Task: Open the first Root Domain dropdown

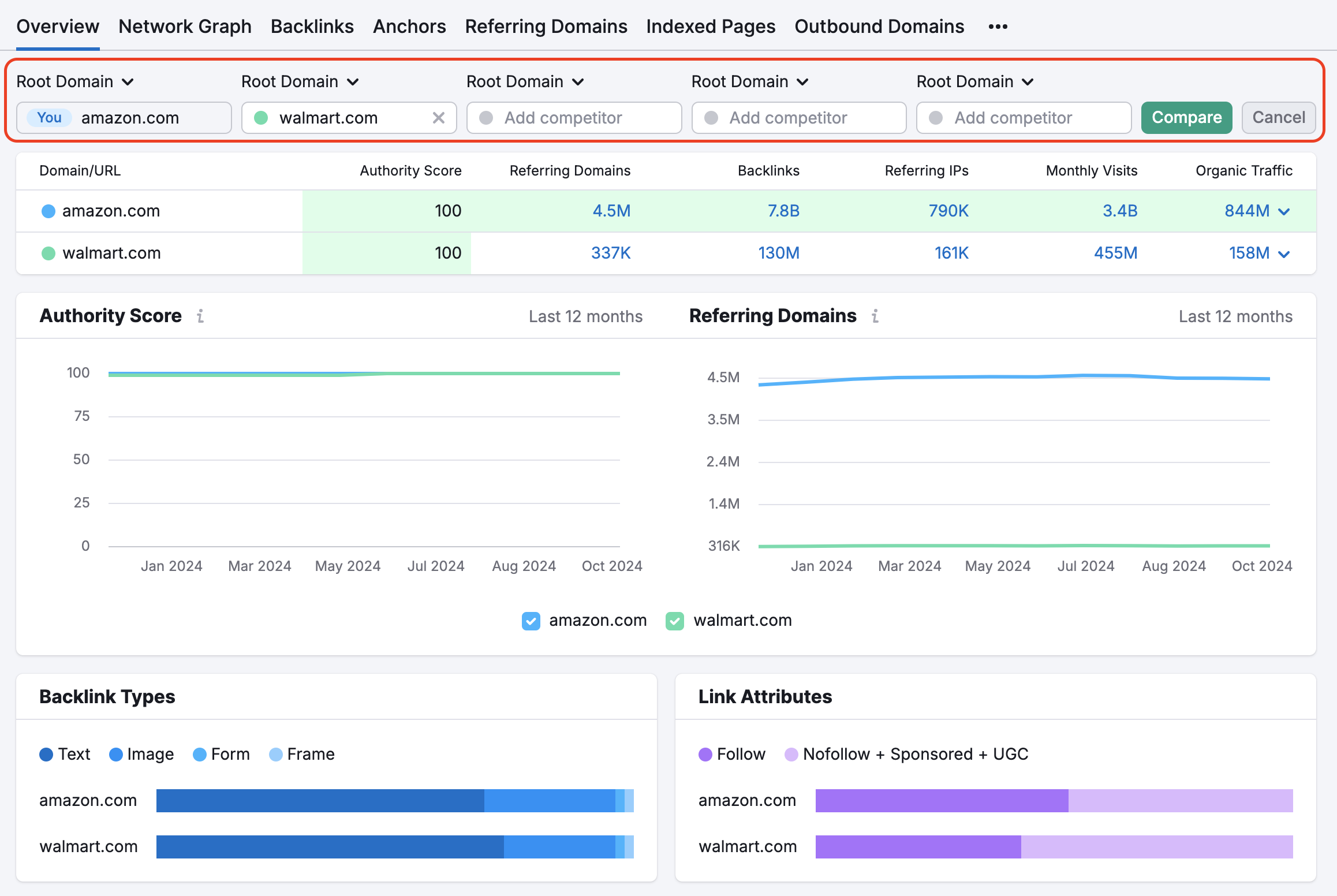Action: (75, 81)
